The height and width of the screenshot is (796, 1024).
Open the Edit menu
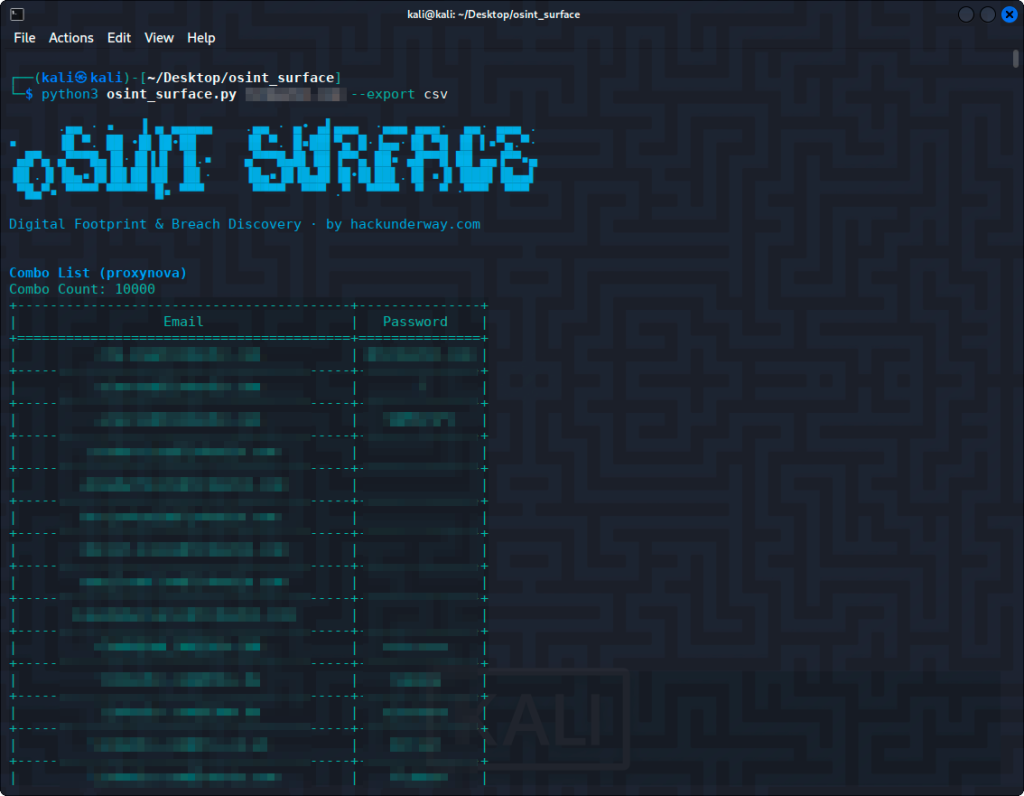[x=119, y=37]
